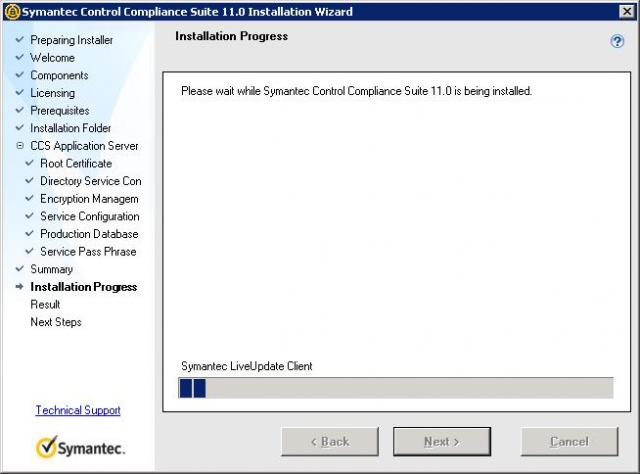
Task: Select the Service Configuration step
Action: [90, 216]
